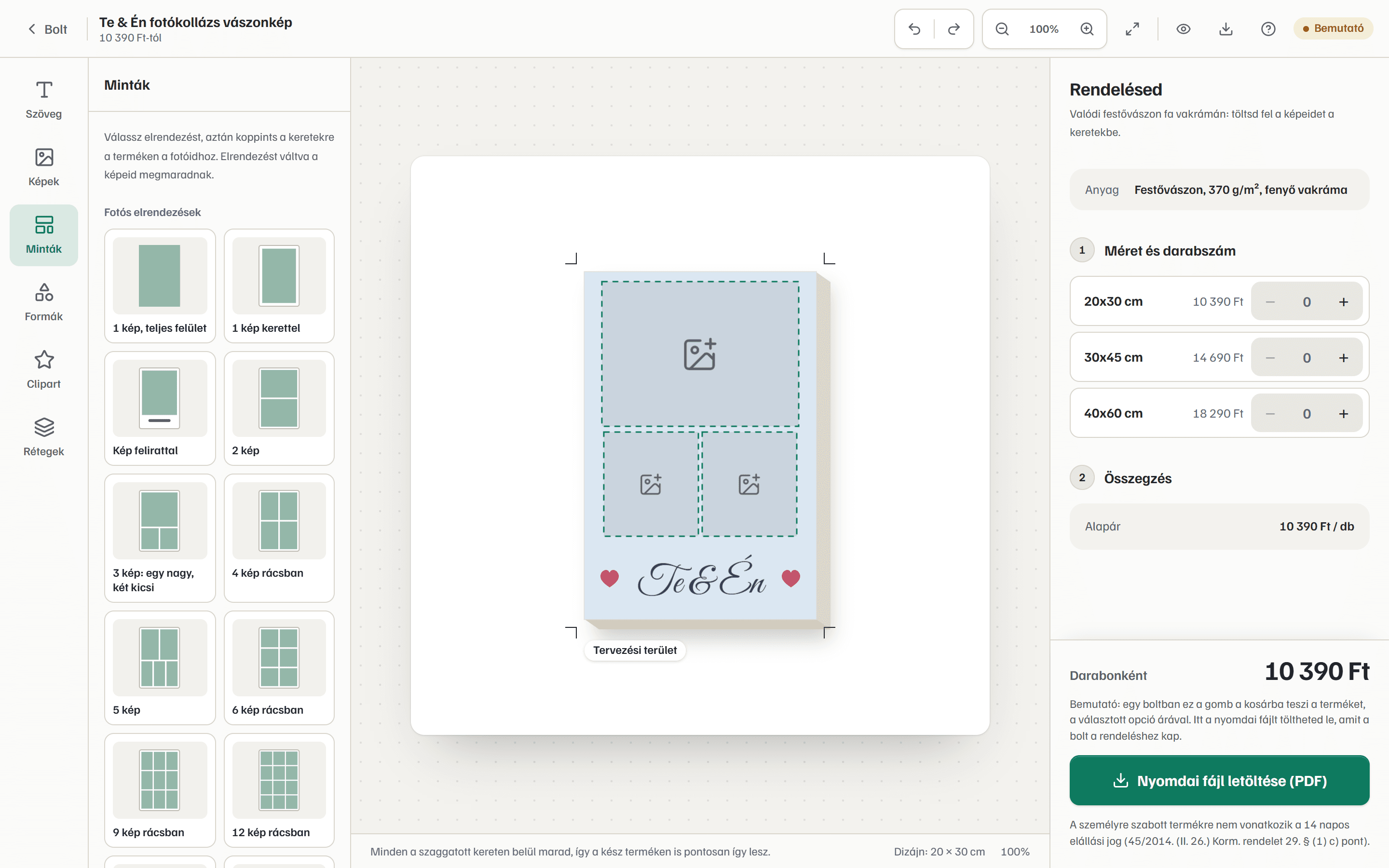
Task: Decrease quantity for 40x60 cm
Action: pyautogui.click(x=1270, y=413)
